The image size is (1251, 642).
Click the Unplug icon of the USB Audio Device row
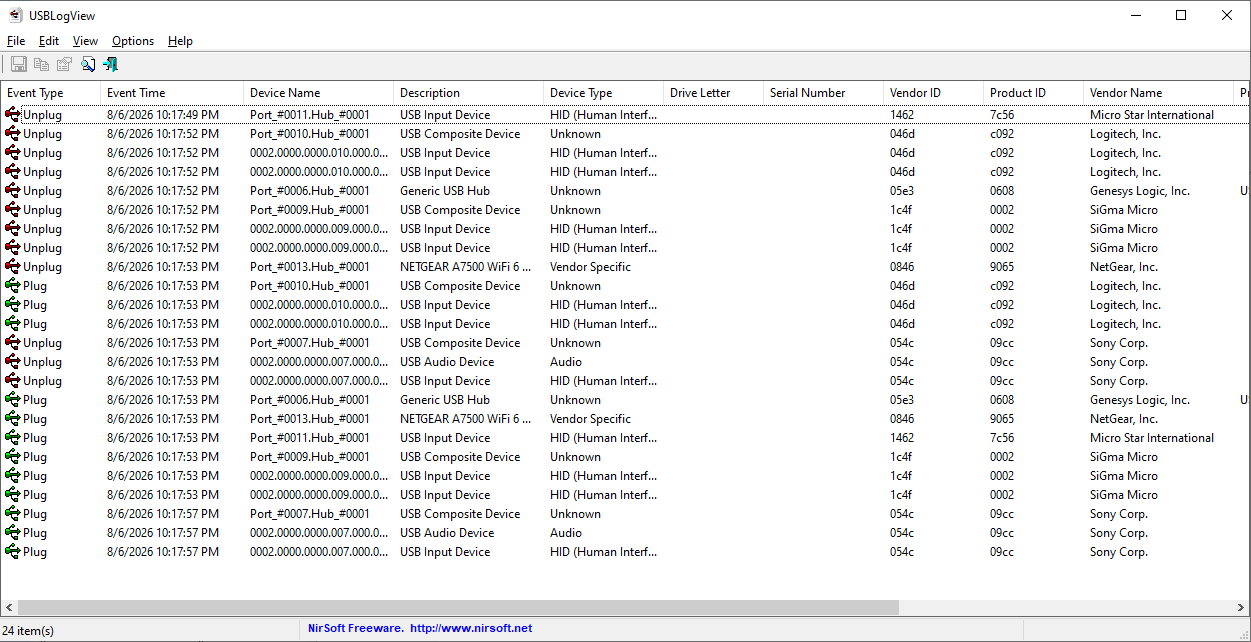tap(12, 362)
